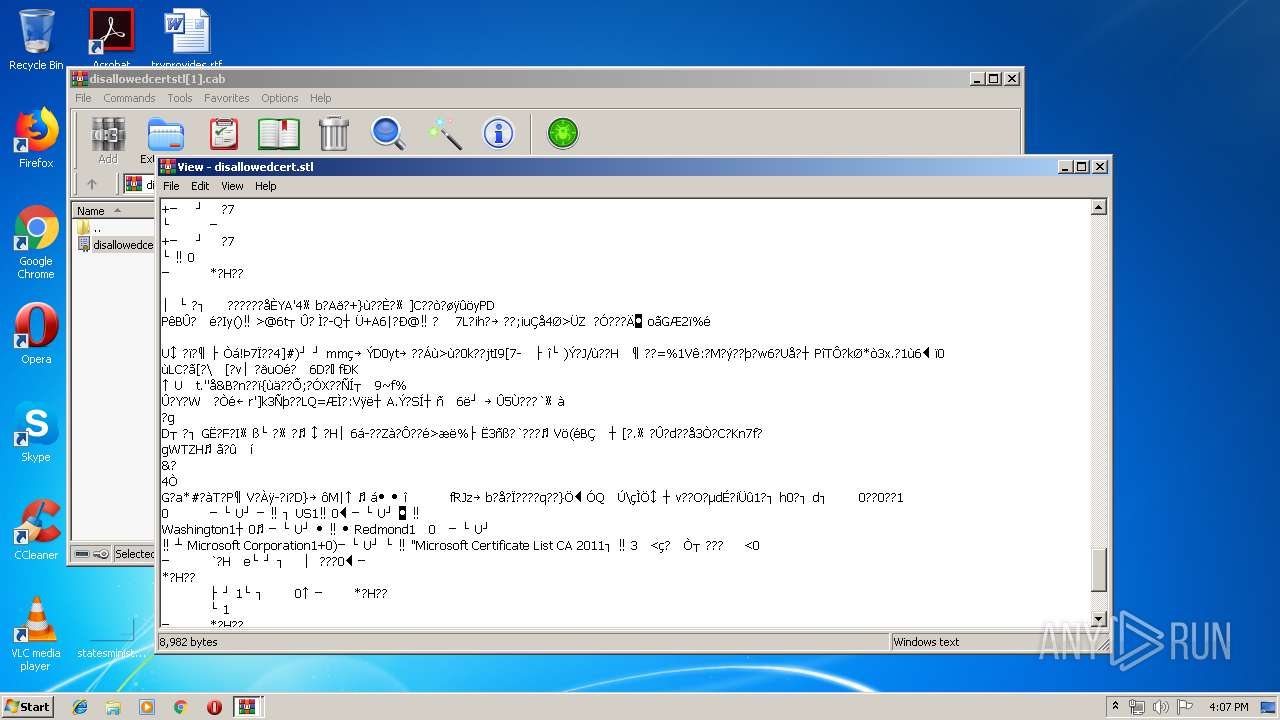The image size is (1280, 720).
Task: Click the Test archive clipboard icon
Action: (224, 133)
